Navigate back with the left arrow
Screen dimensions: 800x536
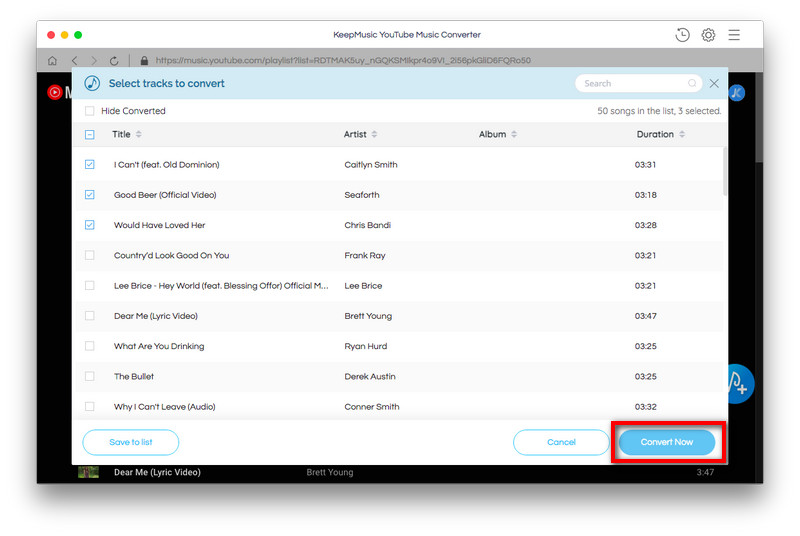pyautogui.click(x=74, y=61)
